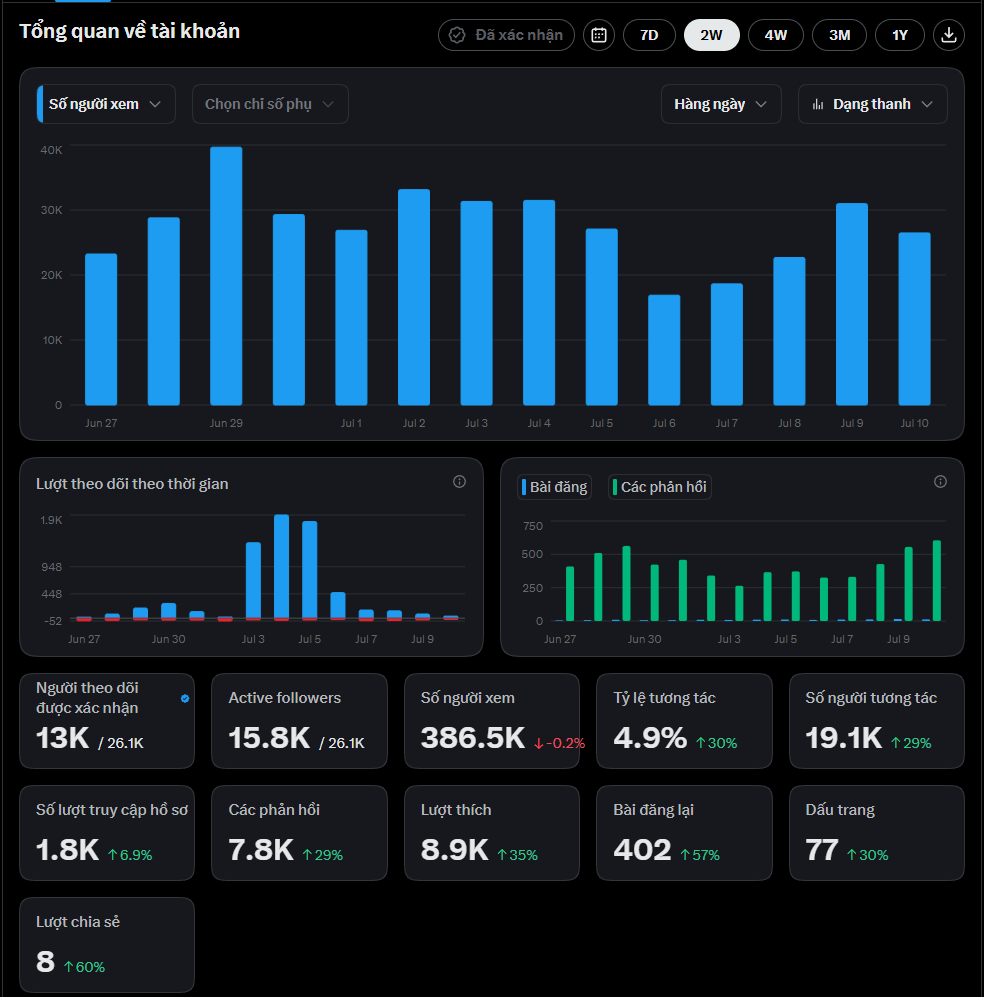Open the Dạng thanh chart type dropdown

(872, 104)
